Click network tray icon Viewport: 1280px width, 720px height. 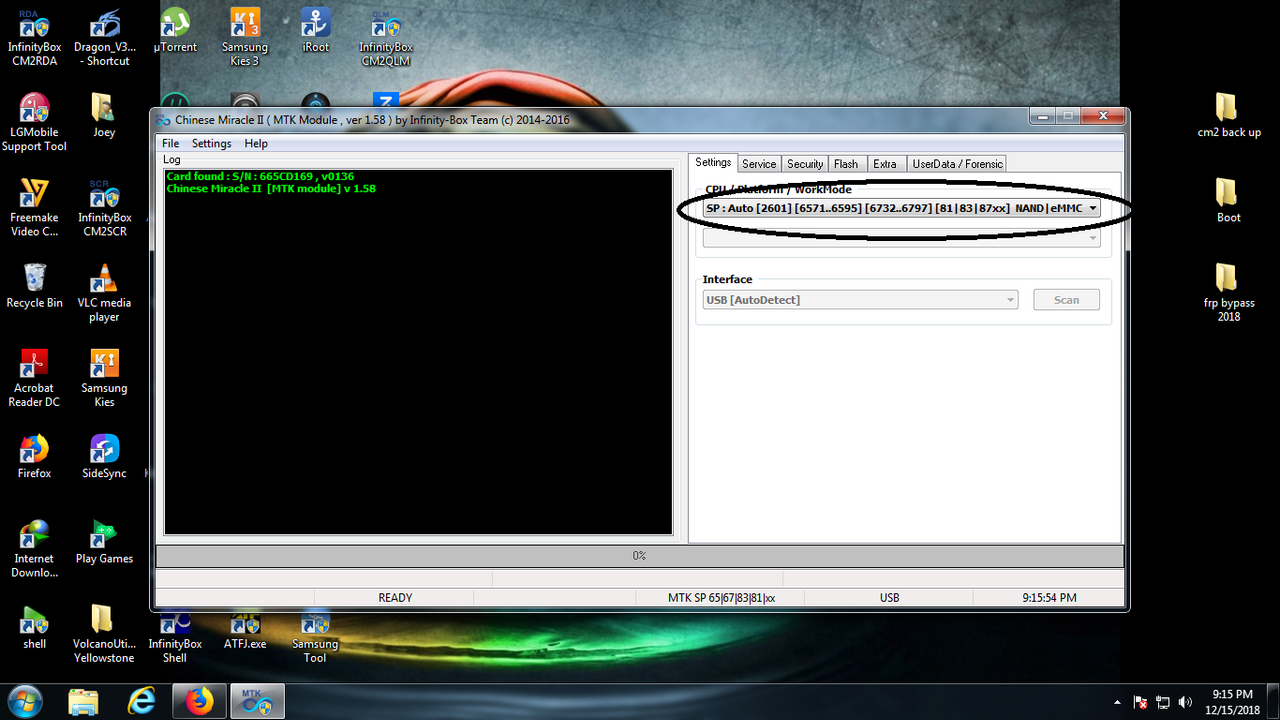pyautogui.click(x=1163, y=702)
